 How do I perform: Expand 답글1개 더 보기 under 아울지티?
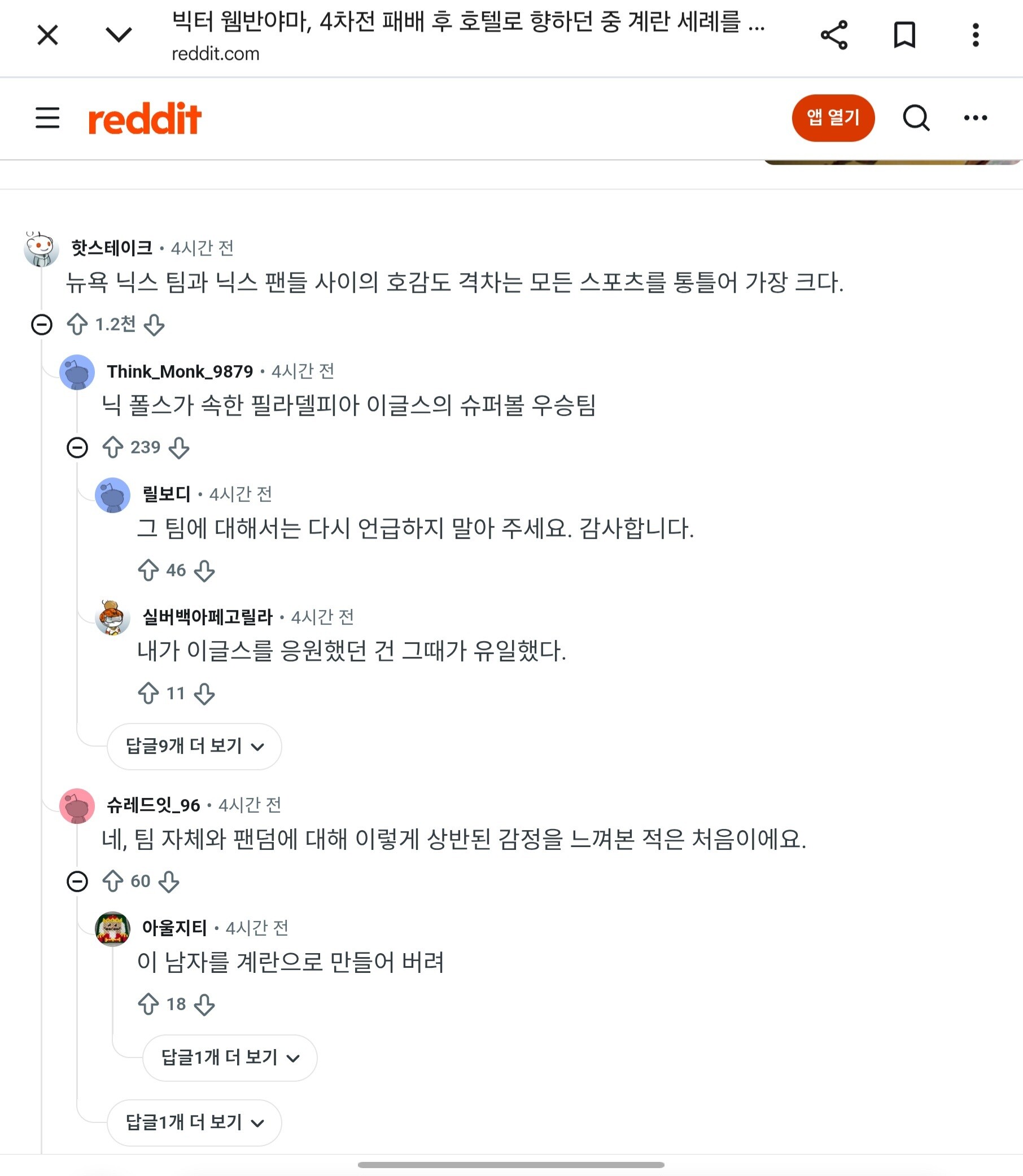(x=229, y=1058)
